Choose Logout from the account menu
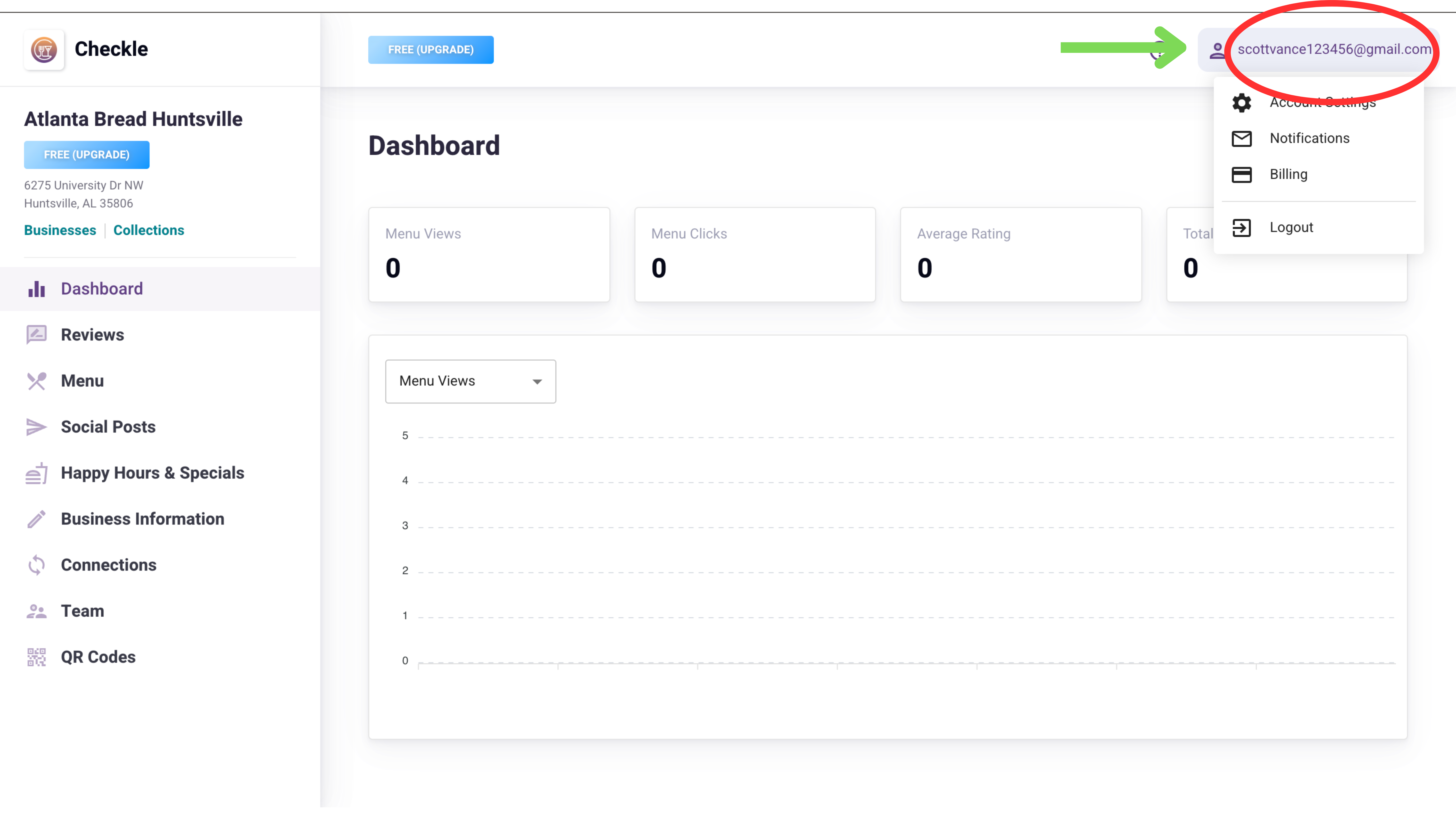This screenshot has height=819, width=1456. click(x=1318, y=228)
